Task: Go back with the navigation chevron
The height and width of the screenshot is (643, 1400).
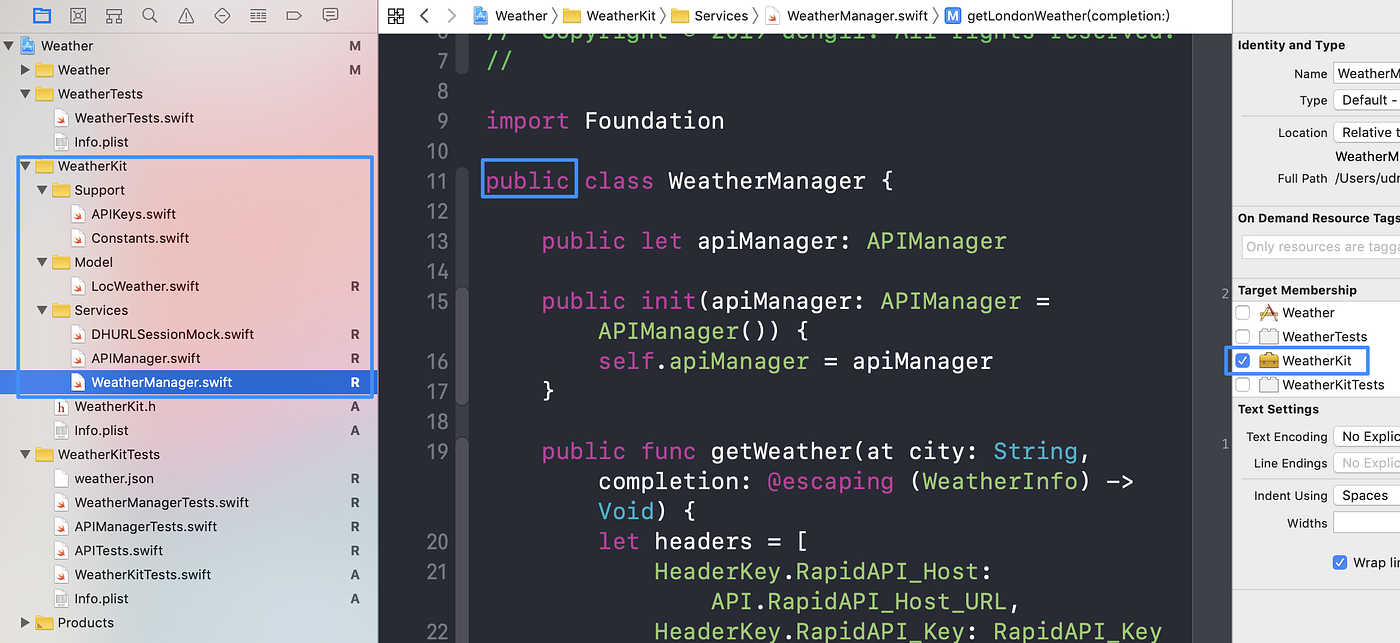Action: (422, 16)
